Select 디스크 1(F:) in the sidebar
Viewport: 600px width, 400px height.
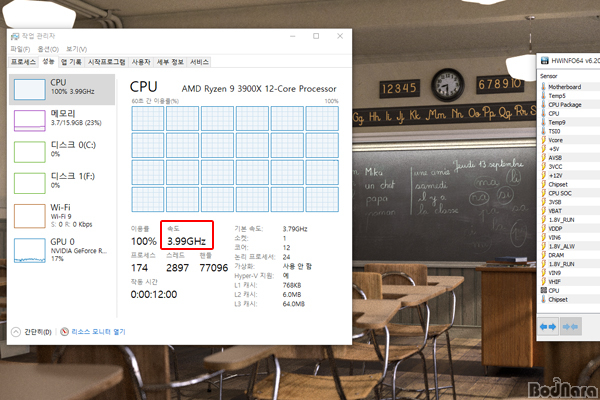coord(62,183)
